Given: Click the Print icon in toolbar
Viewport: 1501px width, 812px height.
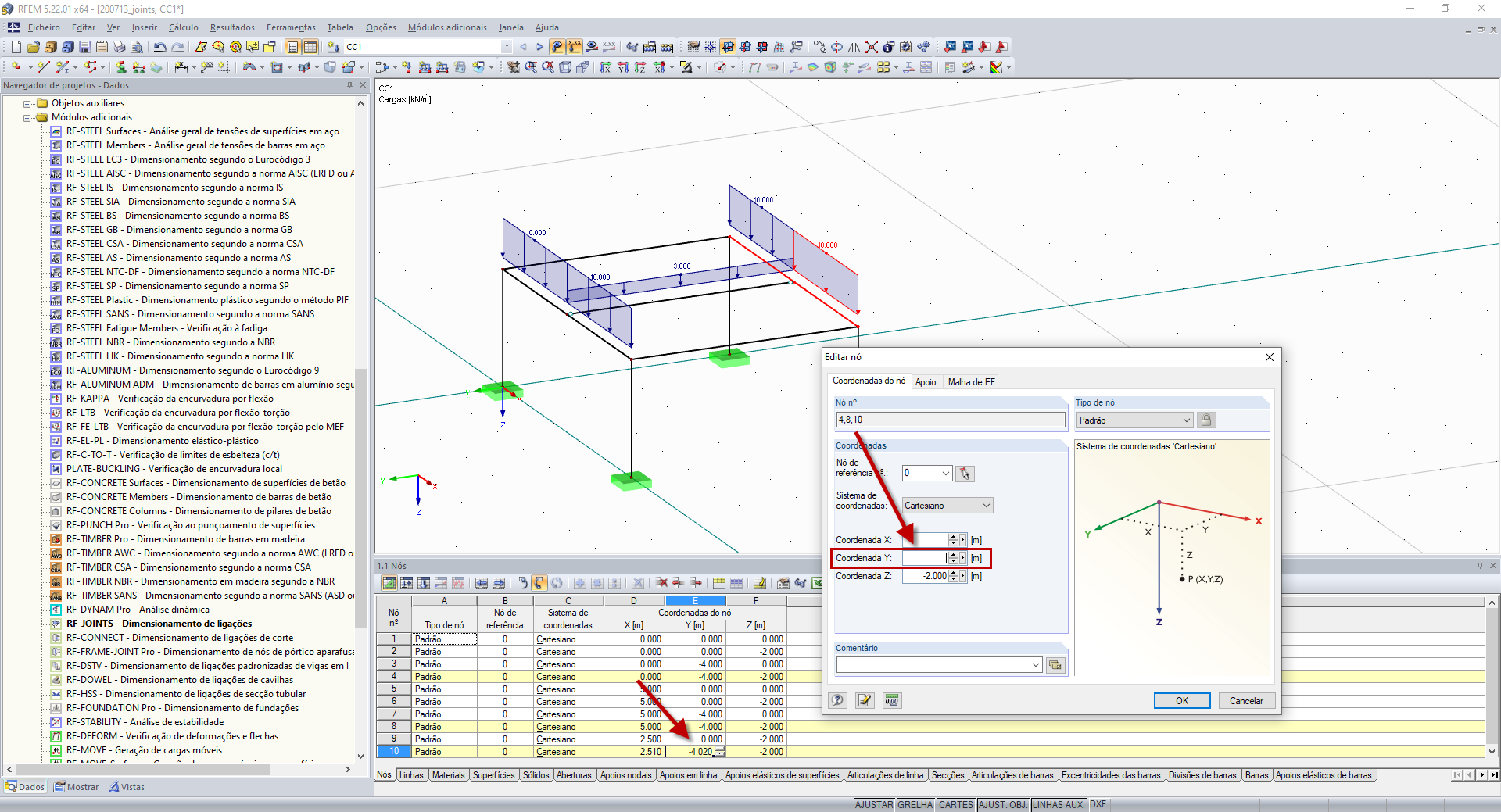Looking at the screenshot, I should pos(120,47).
